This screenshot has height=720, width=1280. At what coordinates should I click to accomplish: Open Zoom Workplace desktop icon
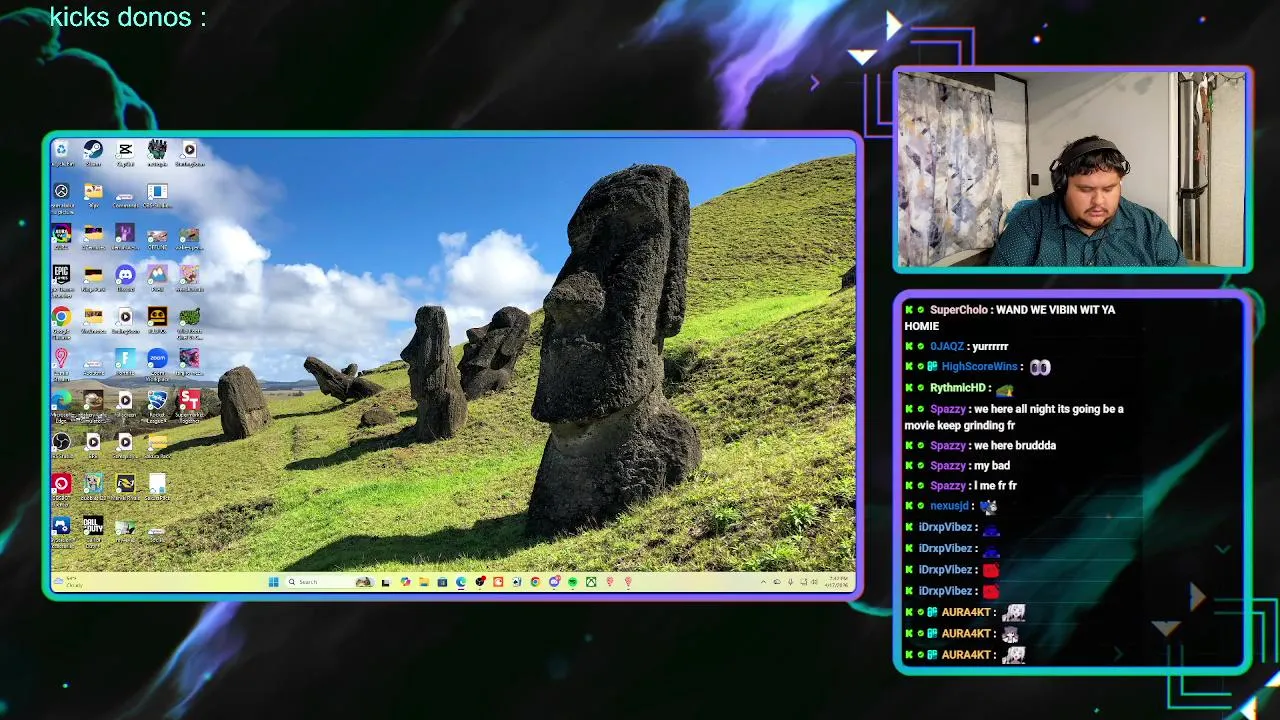[157, 363]
